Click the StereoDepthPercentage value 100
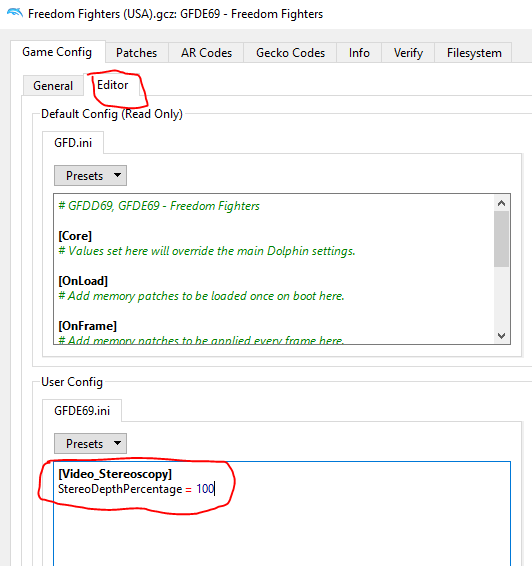The image size is (532, 566). click(x=205, y=489)
